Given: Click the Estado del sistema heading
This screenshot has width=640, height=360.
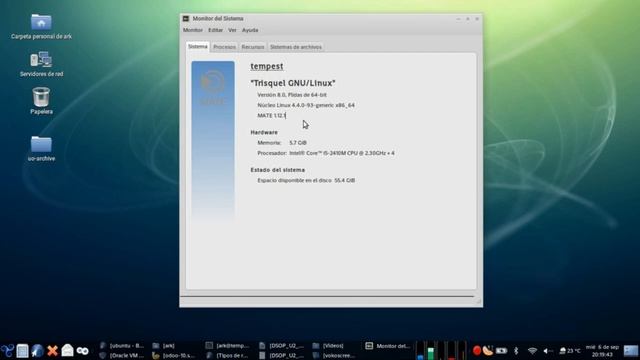Looking at the screenshot, I should point(278,170).
